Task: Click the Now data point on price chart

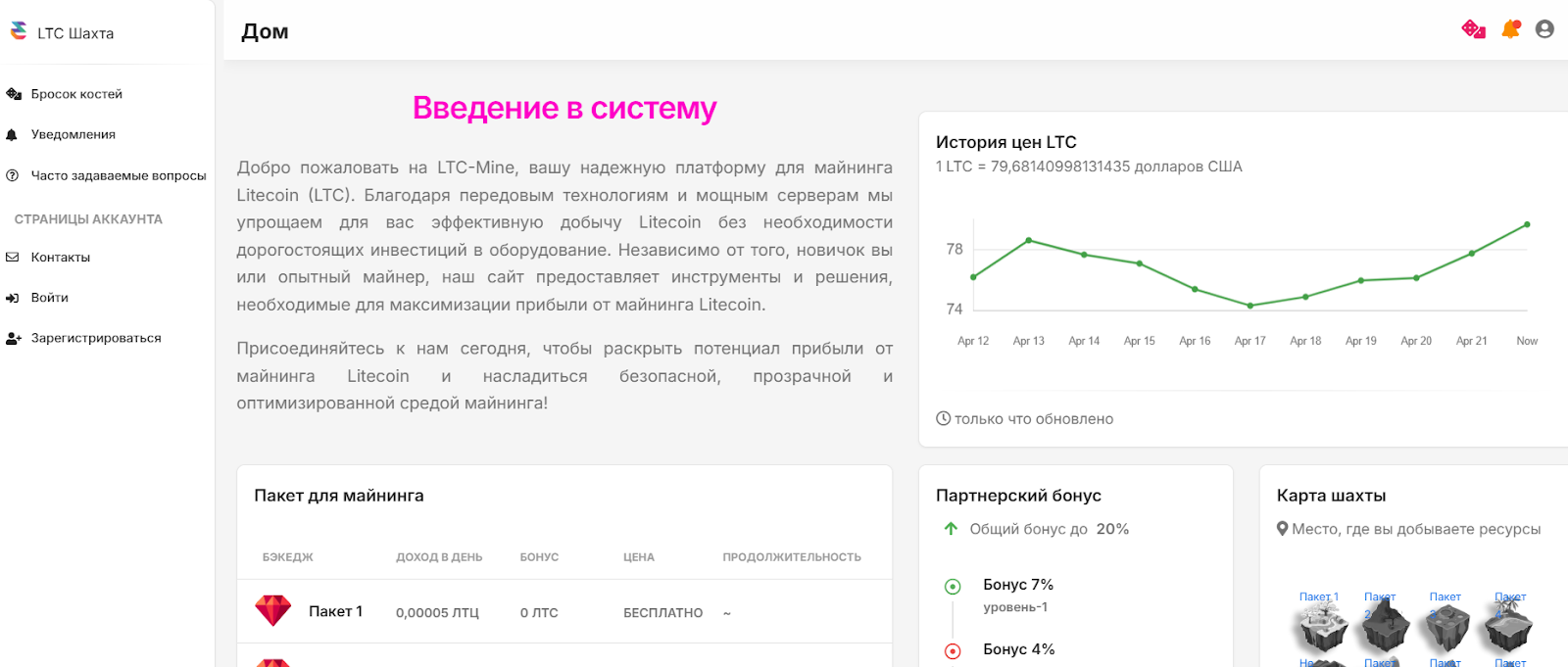Action: click(x=1527, y=224)
